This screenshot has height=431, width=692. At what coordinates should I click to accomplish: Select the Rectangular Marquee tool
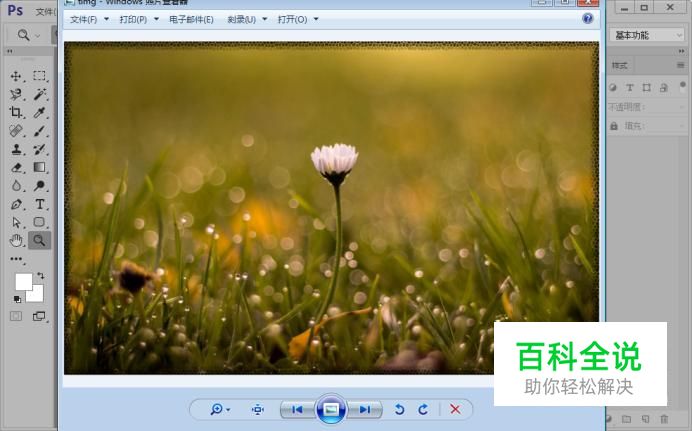(39, 76)
